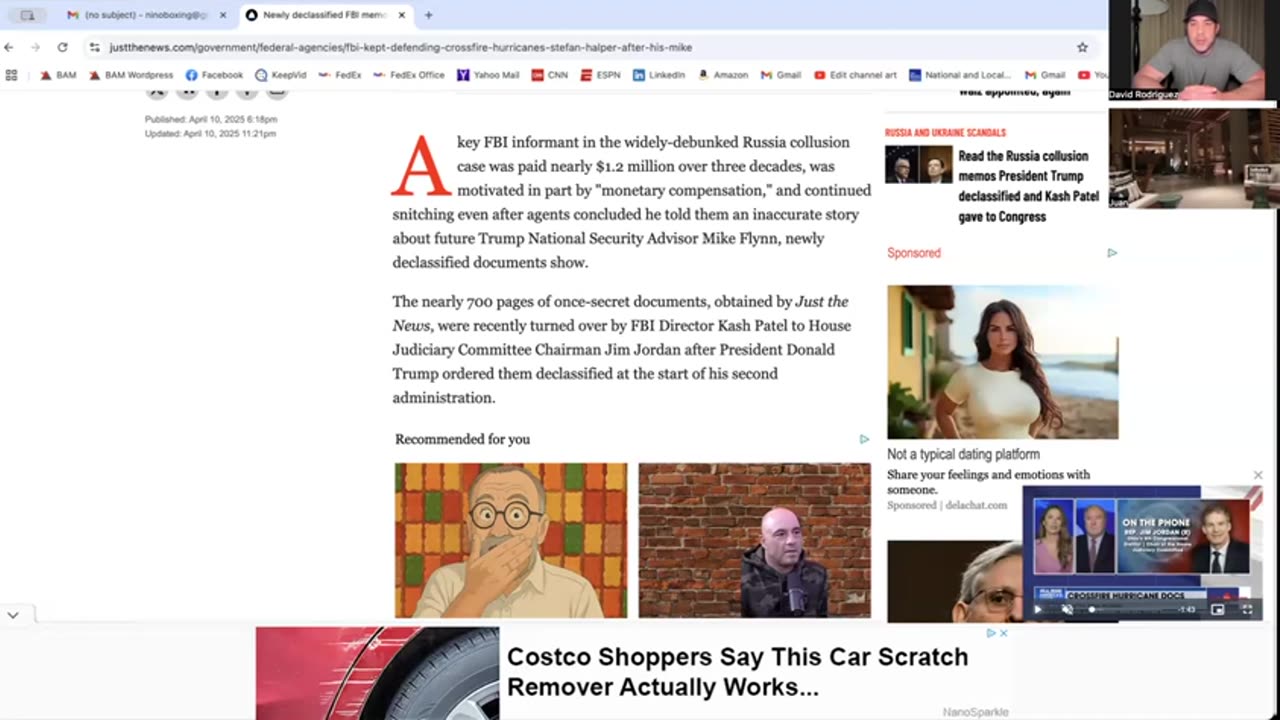Reload the page with refresh icon

(62, 47)
